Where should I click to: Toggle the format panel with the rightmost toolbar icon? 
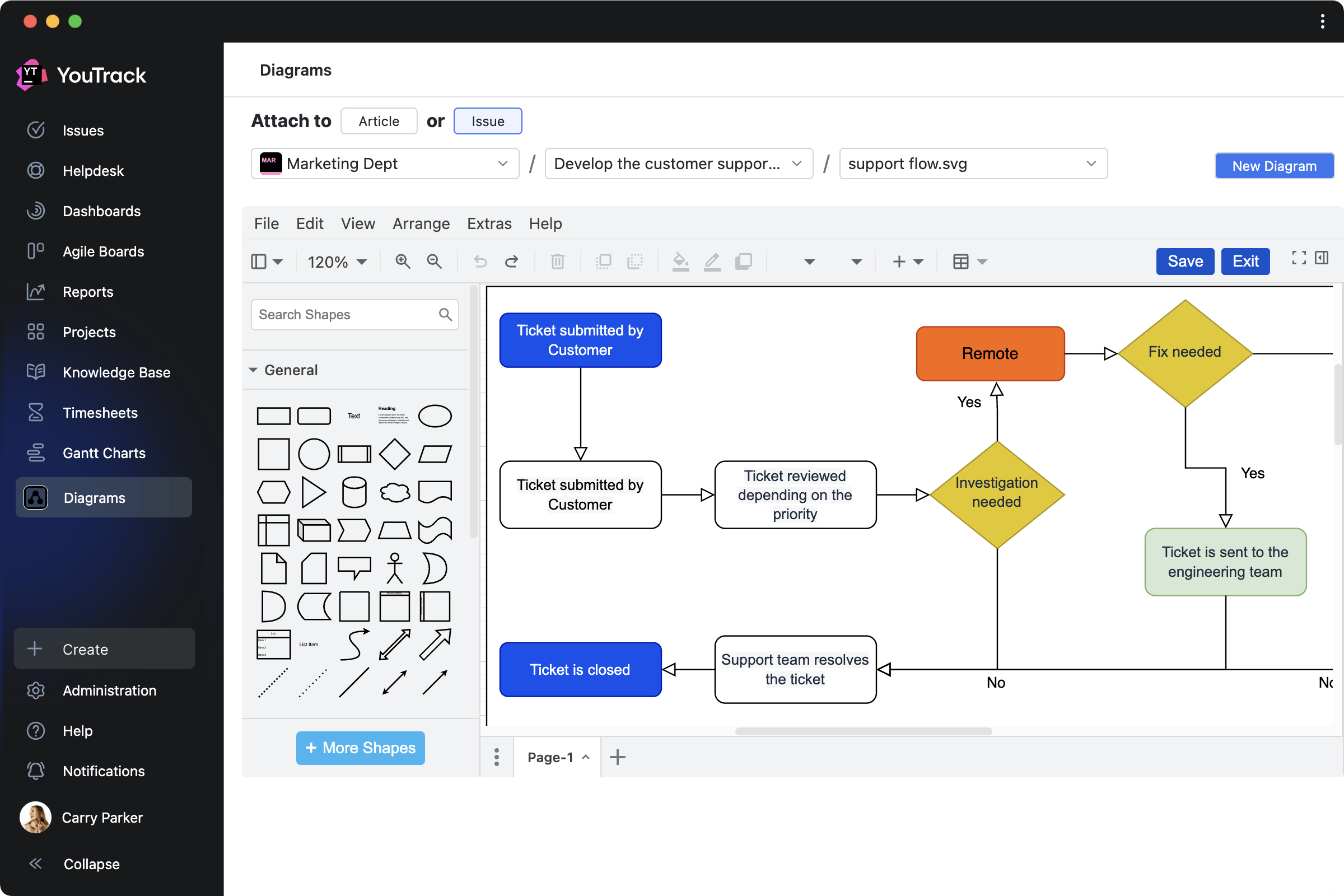1323,258
